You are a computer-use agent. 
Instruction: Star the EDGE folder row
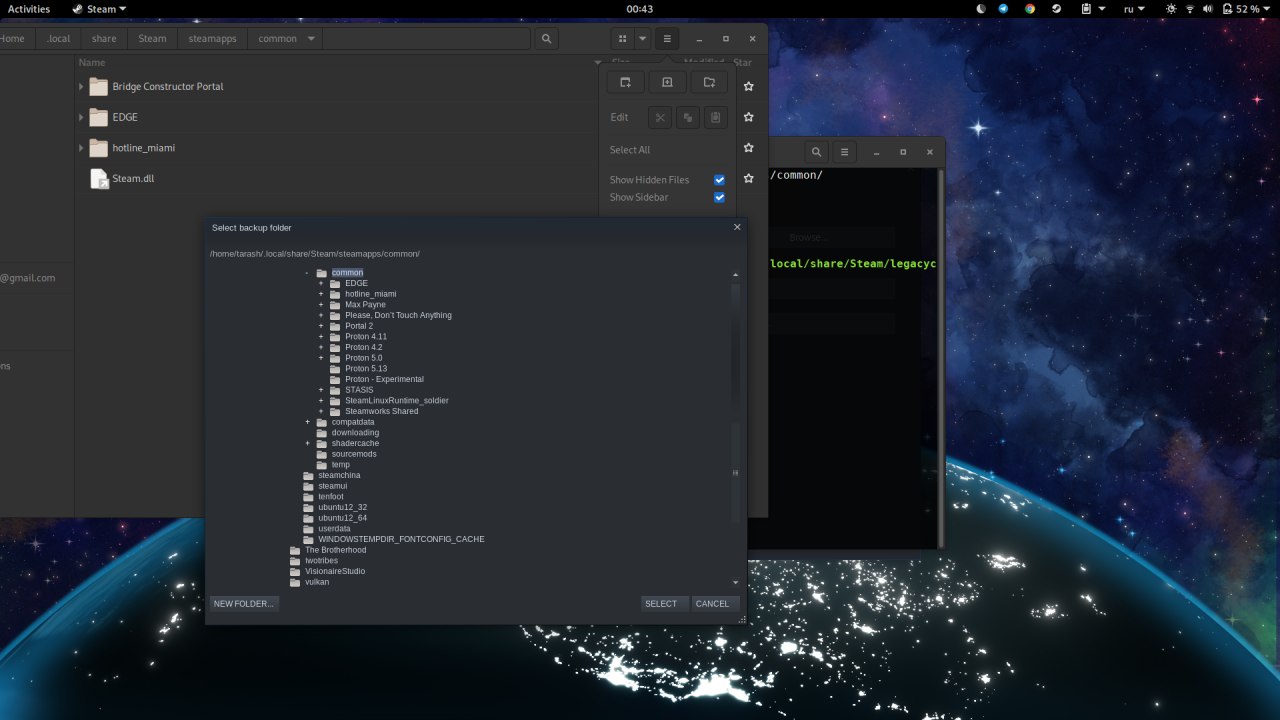pyautogui.click(x=748, y=117)
